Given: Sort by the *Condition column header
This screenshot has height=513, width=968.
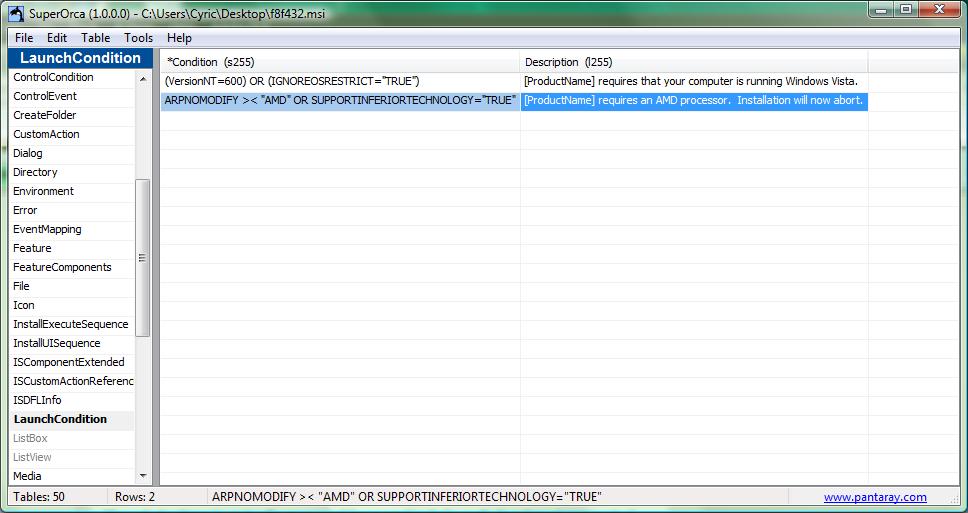Looking at the screenshot, I should [340, 62].
